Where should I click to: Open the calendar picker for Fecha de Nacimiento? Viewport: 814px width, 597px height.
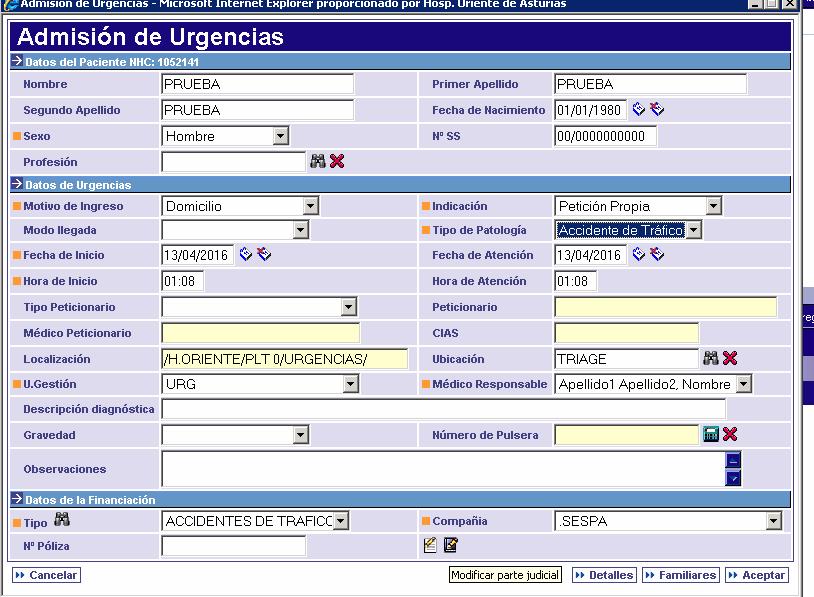[638, 110]
